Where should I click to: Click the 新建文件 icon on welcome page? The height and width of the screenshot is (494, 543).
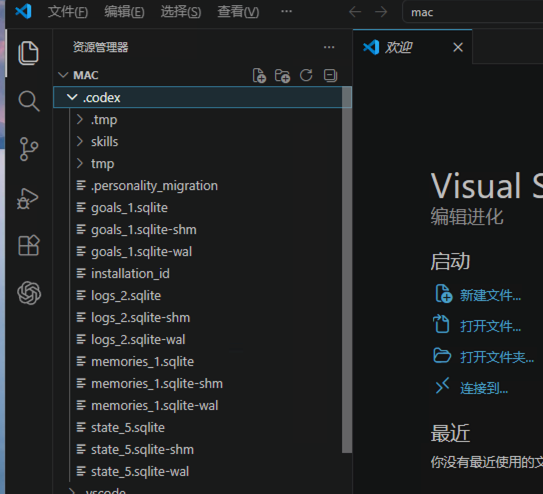click(444, 294)
